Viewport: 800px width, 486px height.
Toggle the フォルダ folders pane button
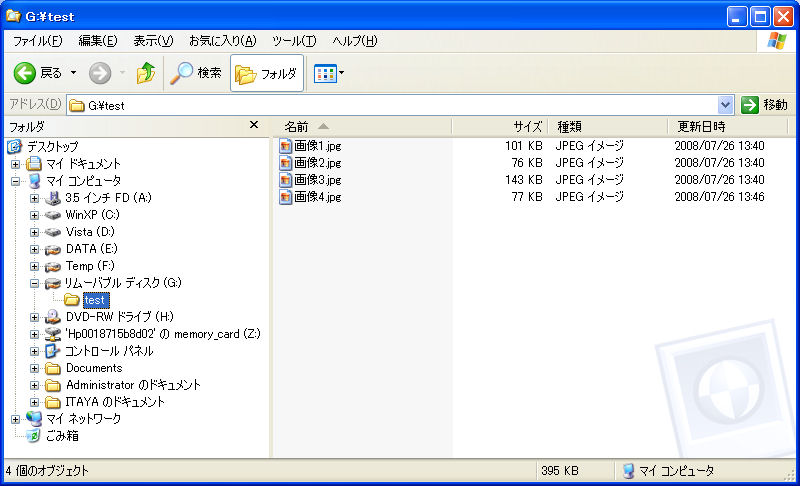(267, 73)
